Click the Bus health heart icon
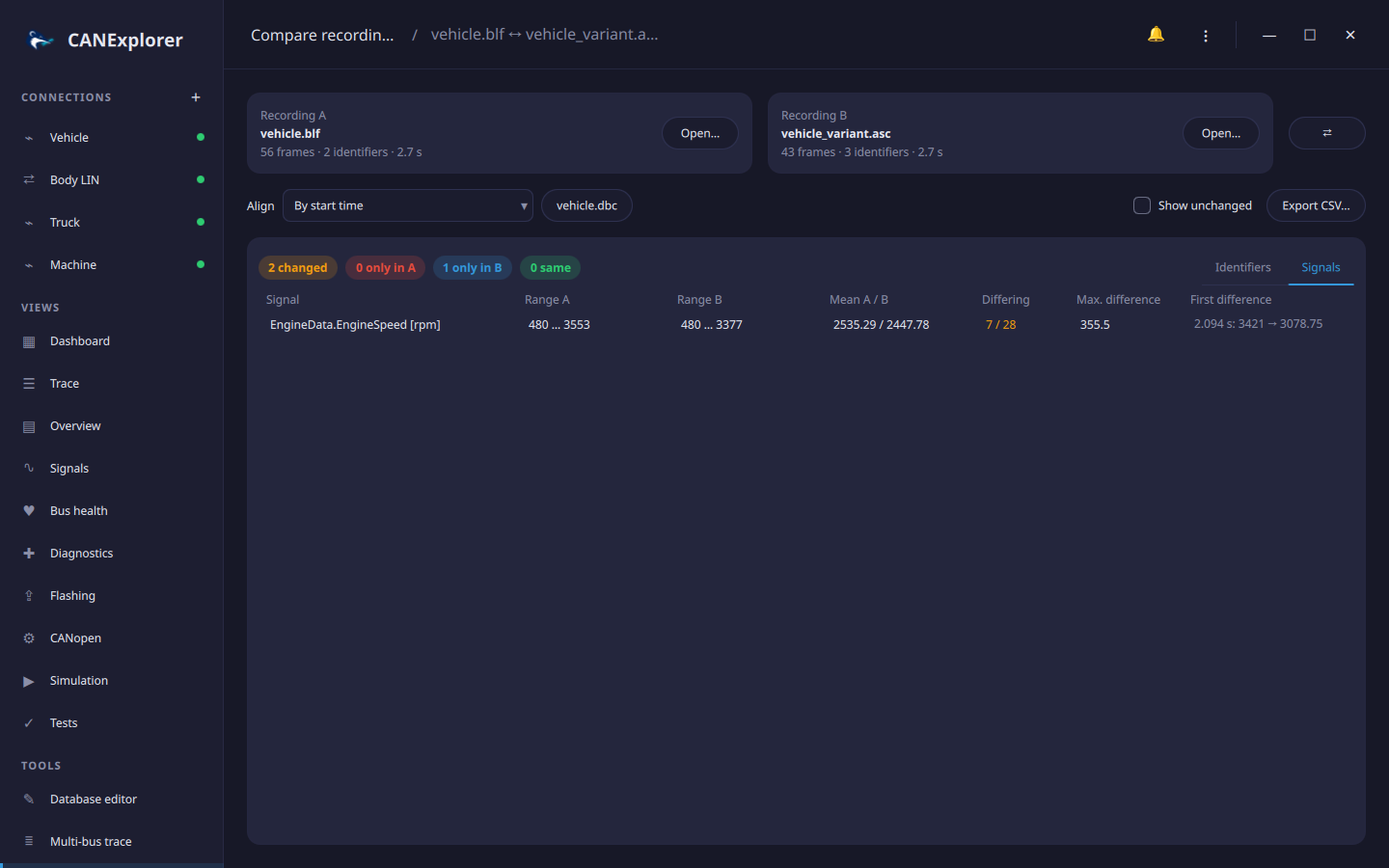The height and width of the screenshot is (868, 1389). pyautogui.click(x=29, y=511)
